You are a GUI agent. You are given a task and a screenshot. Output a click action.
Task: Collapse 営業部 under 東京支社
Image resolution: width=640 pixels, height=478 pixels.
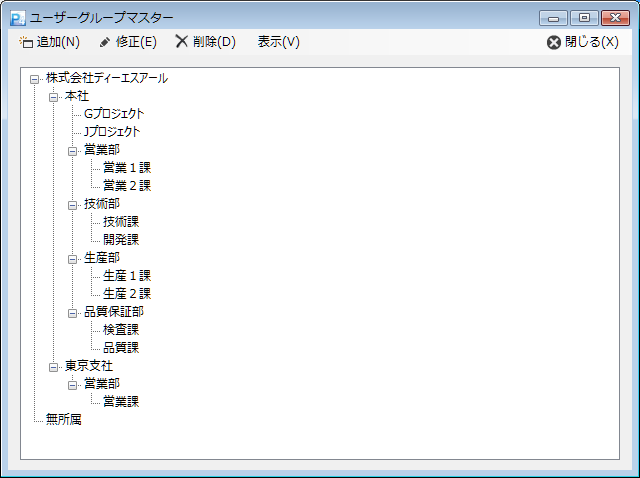click(73, 385)
